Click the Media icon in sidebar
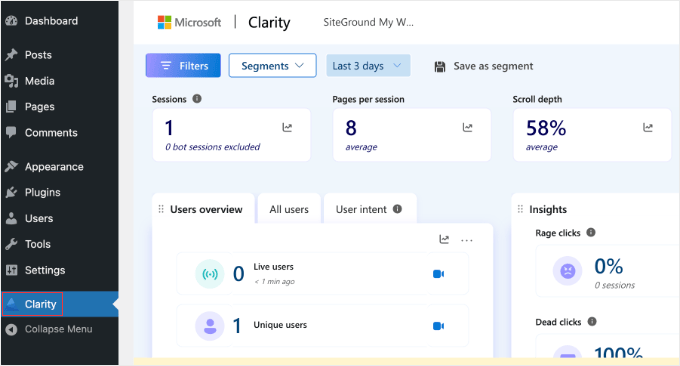The width and height of the screenshot is (680, 366). (12, 81)
